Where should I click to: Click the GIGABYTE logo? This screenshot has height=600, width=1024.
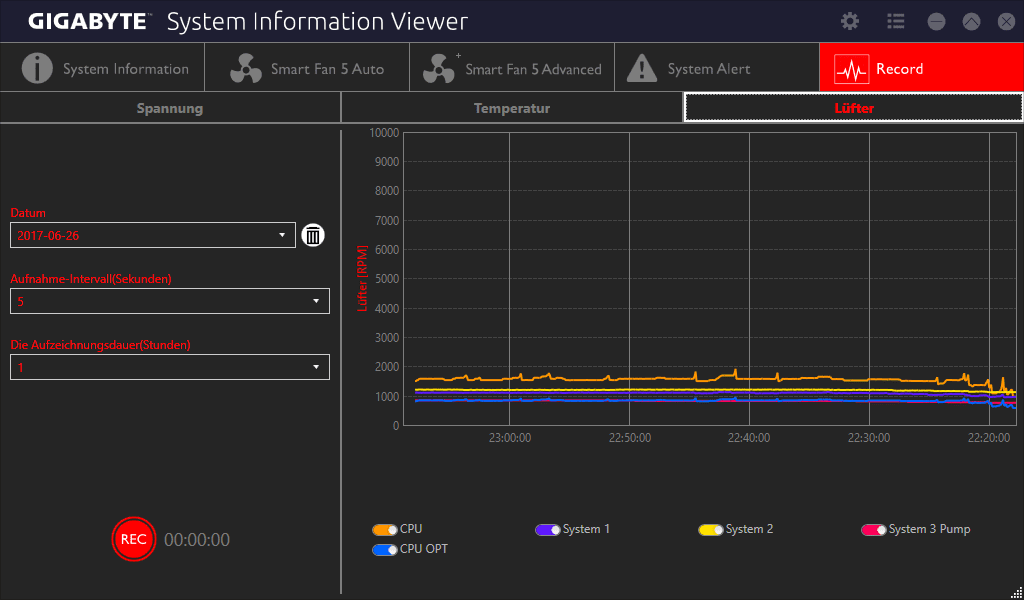pos(90,22)
